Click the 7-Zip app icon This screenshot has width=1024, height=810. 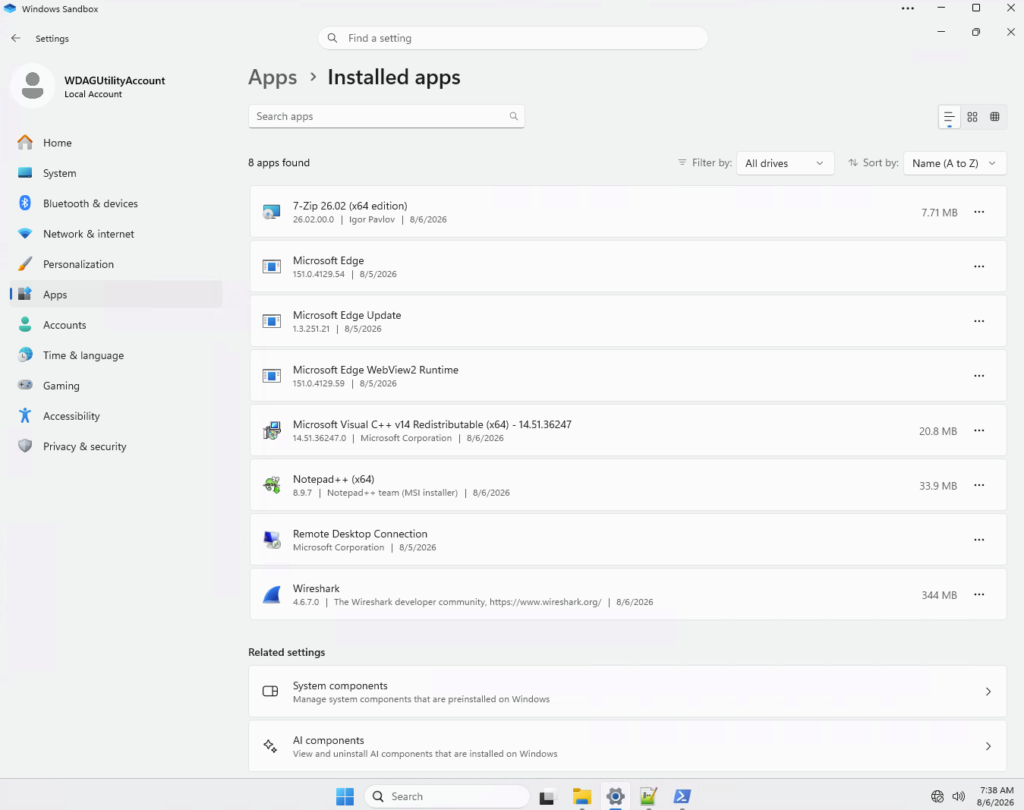(272, 212)
